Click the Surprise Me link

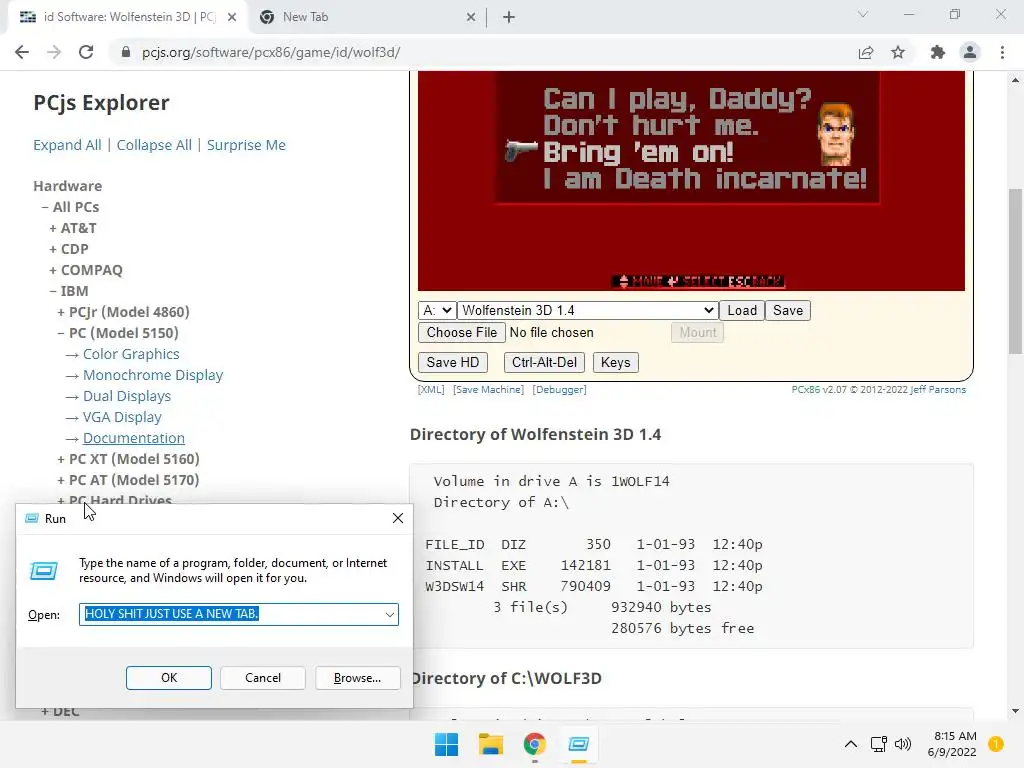246,145
